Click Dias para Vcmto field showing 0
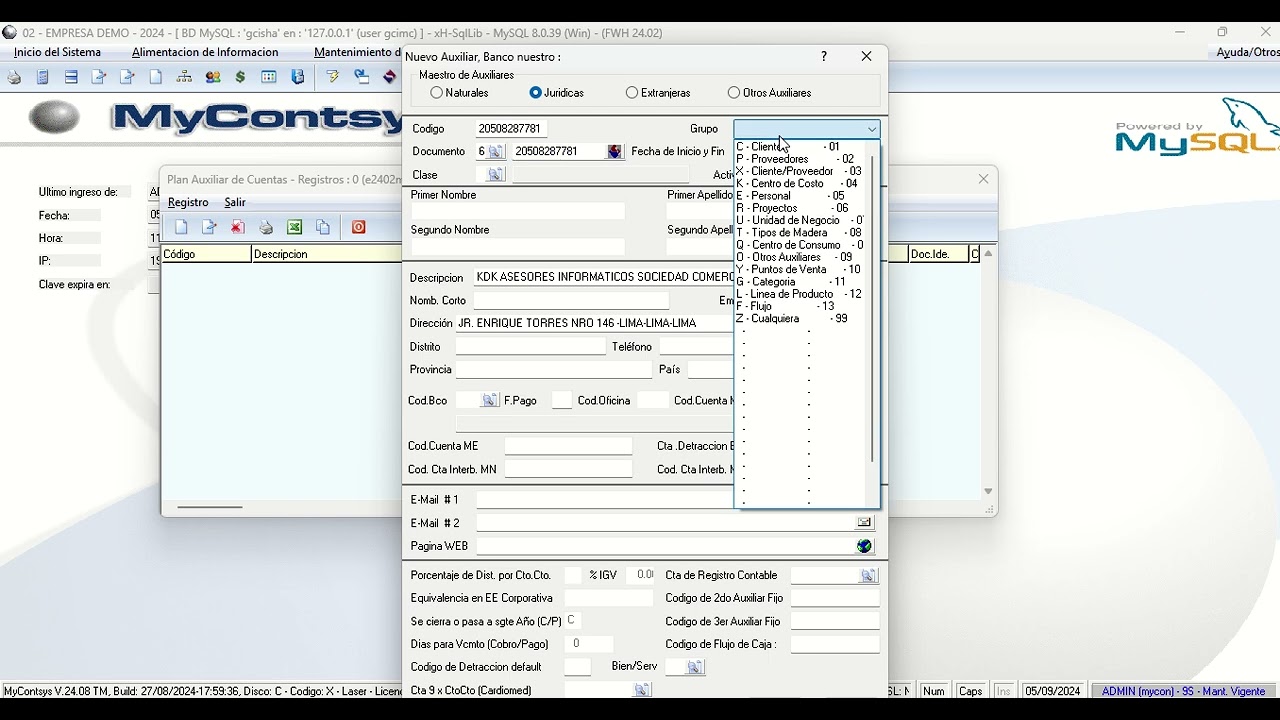Viewport: 1280px width, 720px height. point(589,644)
